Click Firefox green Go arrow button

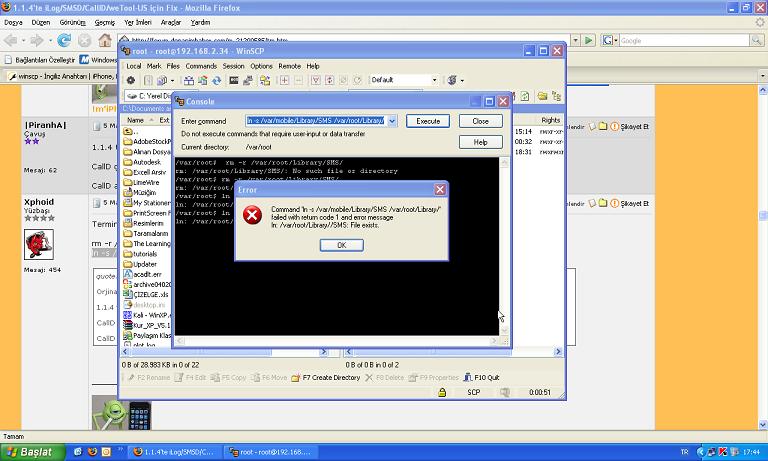[589, 40]
